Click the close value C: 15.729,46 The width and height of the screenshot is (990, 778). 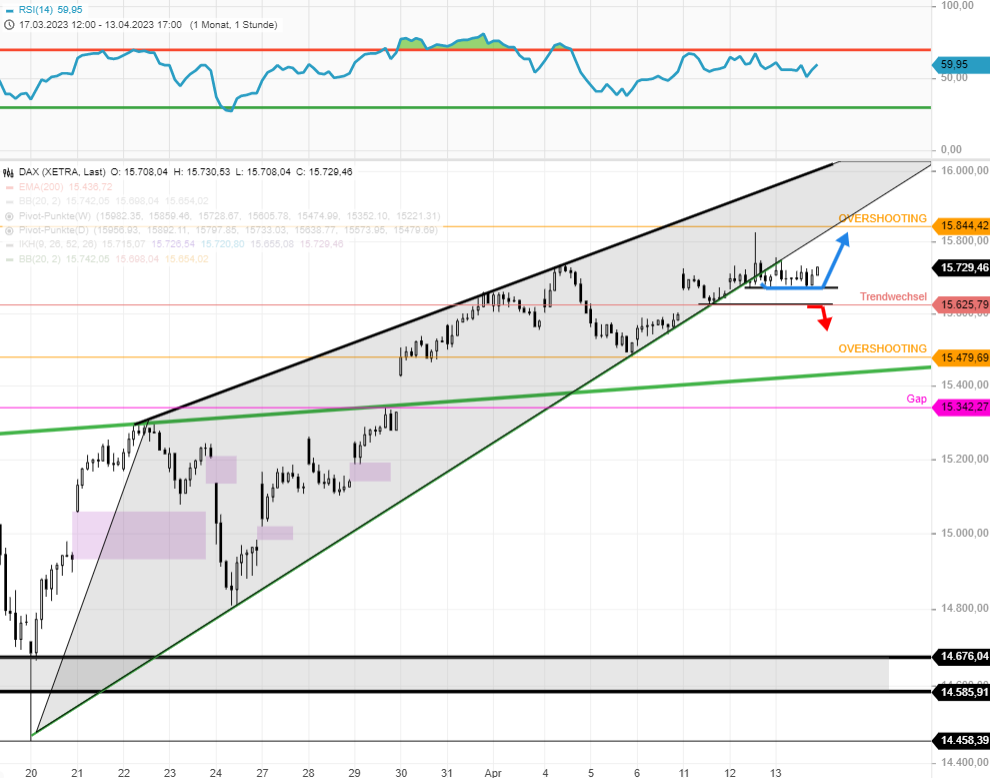tap(324, 172)
